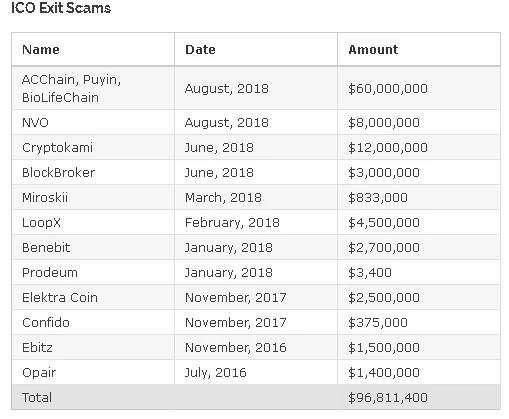Click the $96,811,400 total amount
The height and width of the screenshot is (419, 509).
pos(388,398)
